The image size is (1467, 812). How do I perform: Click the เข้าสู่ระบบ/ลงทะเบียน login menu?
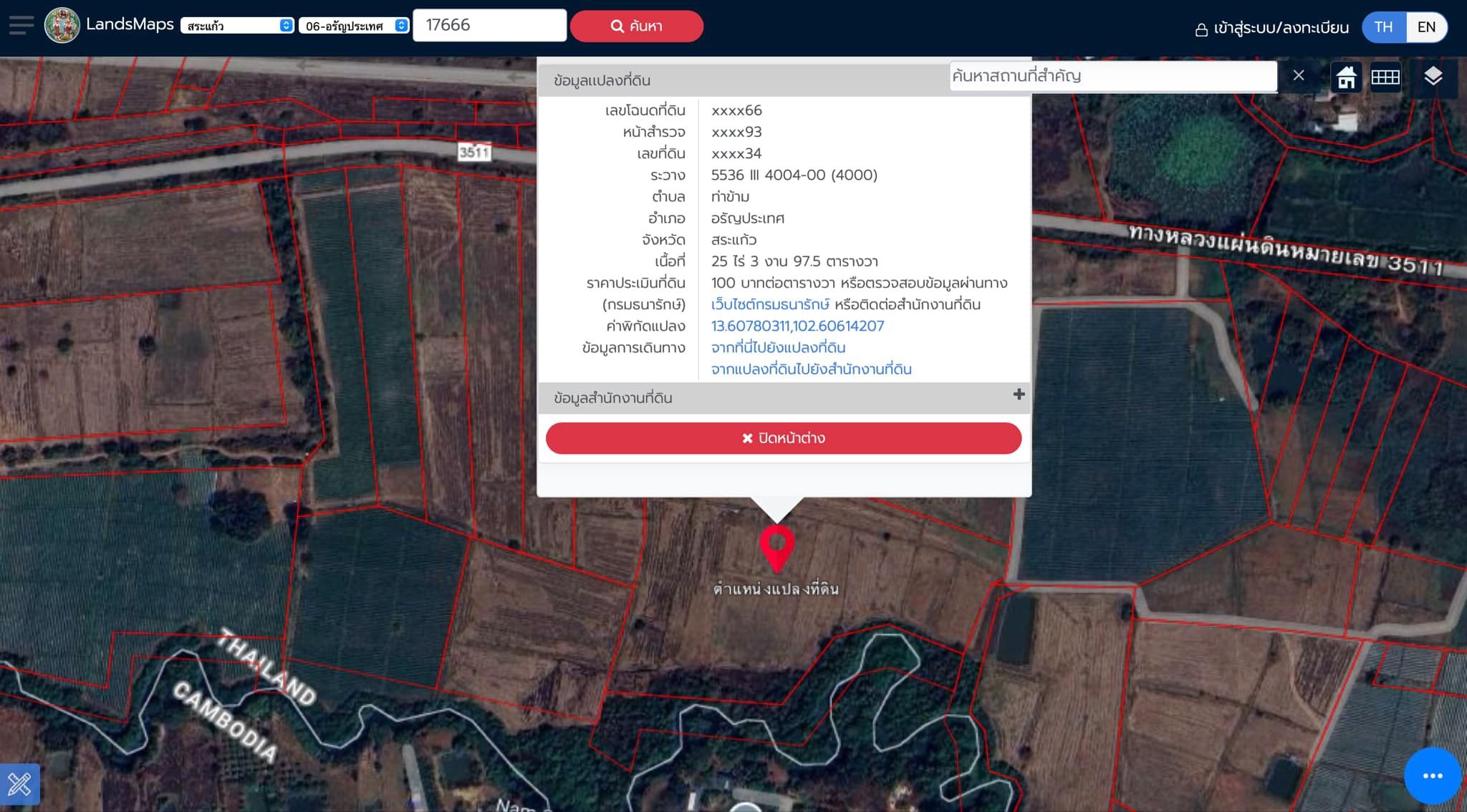click(1272, 28)
